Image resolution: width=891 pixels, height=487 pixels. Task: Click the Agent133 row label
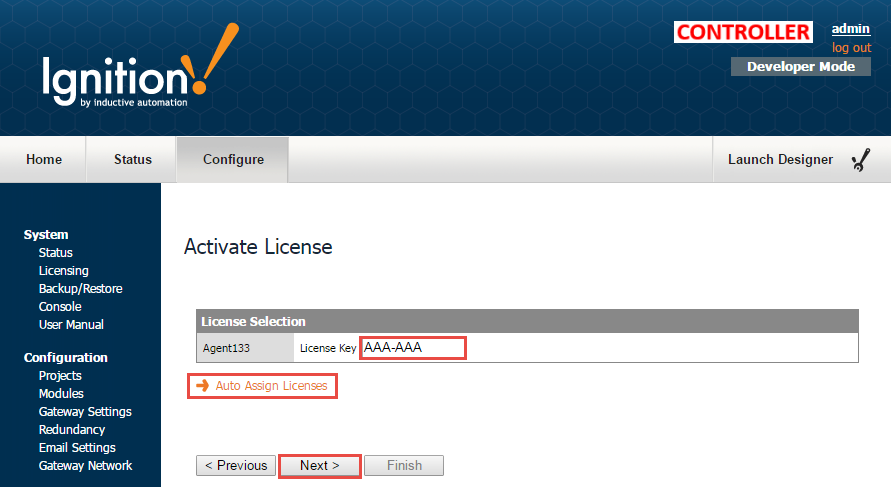(x=226, y=348)
